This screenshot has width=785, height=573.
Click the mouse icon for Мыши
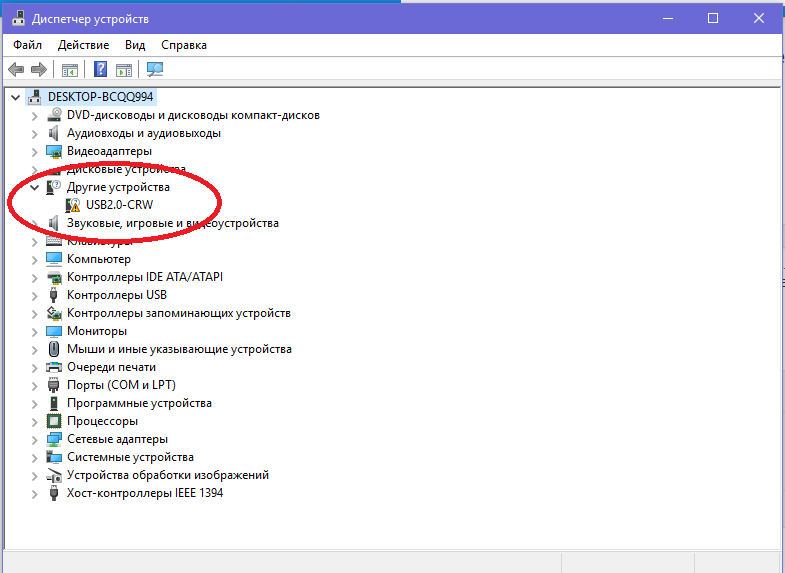coord(54,349)
